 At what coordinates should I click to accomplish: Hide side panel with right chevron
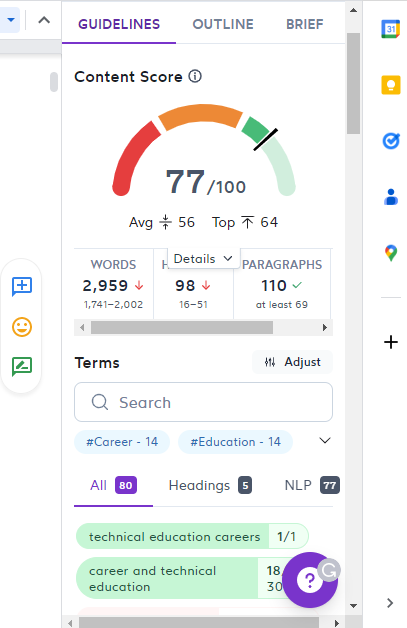[x=390, y=603]
